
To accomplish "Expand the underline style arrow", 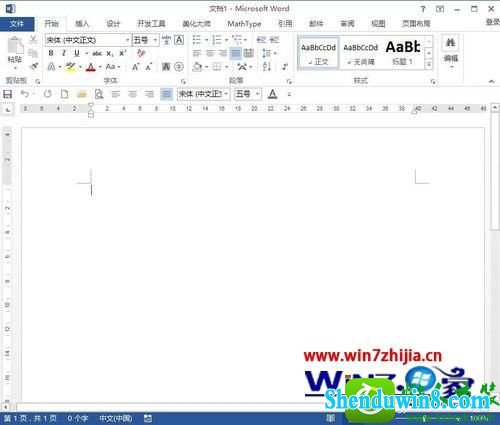I will coord(86,53).
